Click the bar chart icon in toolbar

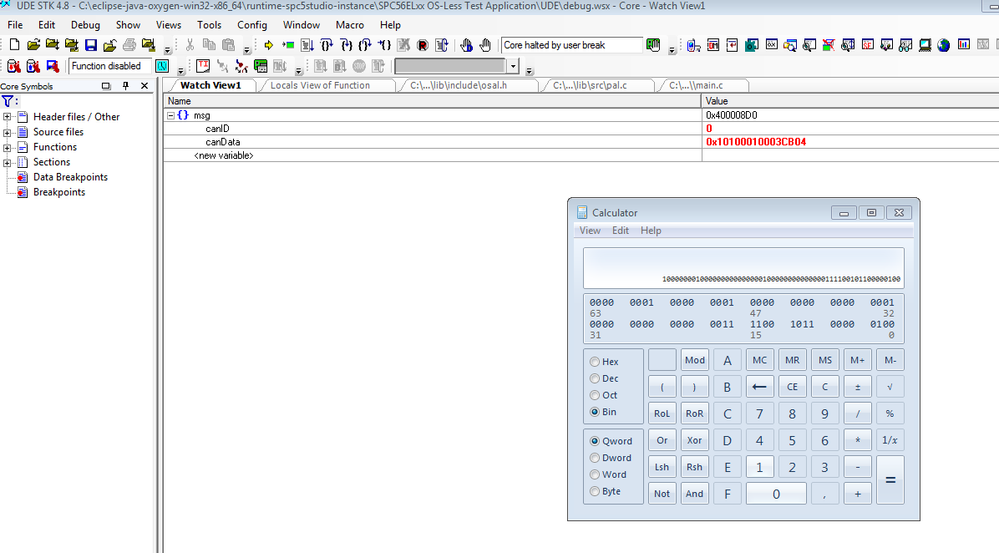963,45
